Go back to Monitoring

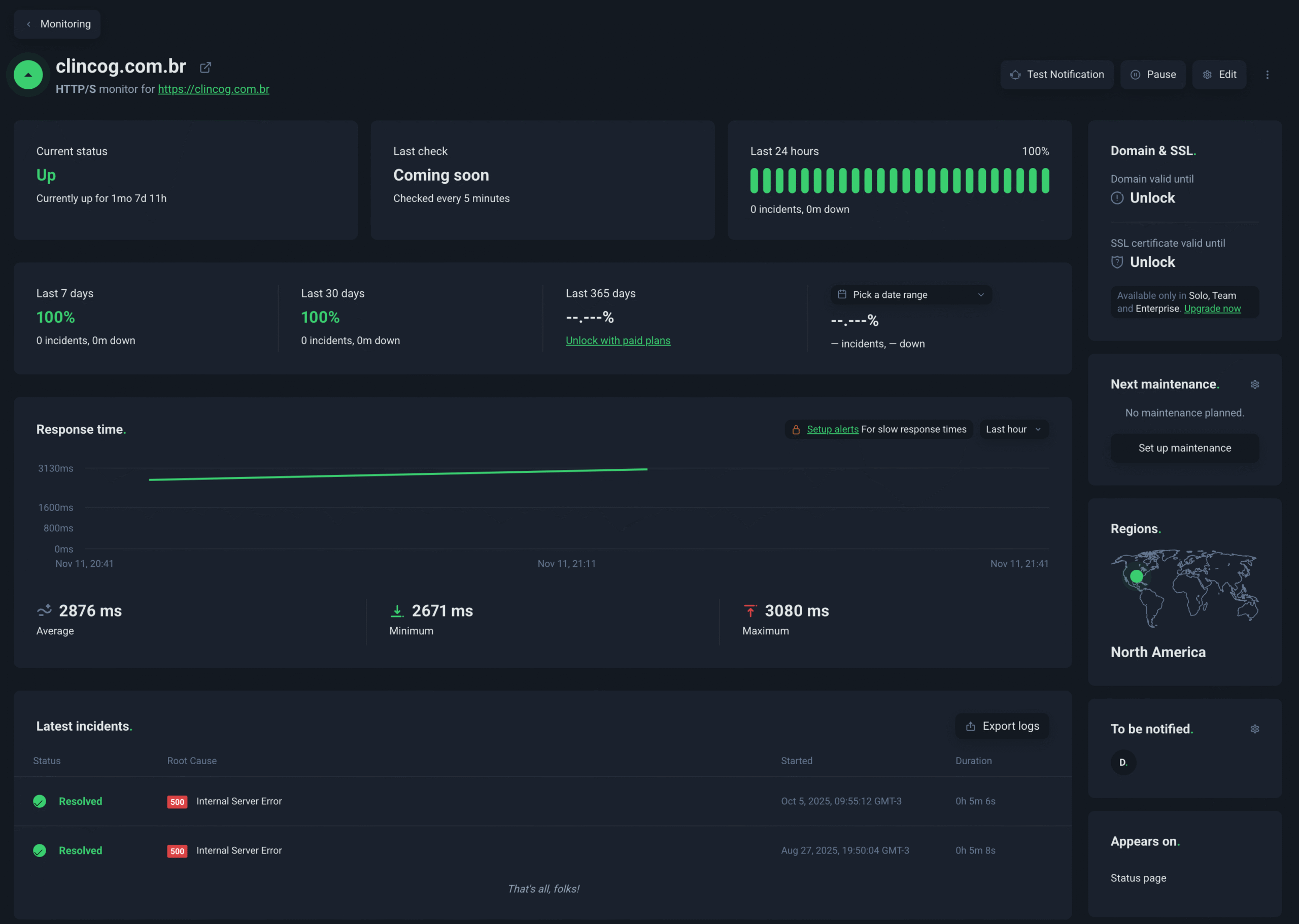tap(57, 24)
